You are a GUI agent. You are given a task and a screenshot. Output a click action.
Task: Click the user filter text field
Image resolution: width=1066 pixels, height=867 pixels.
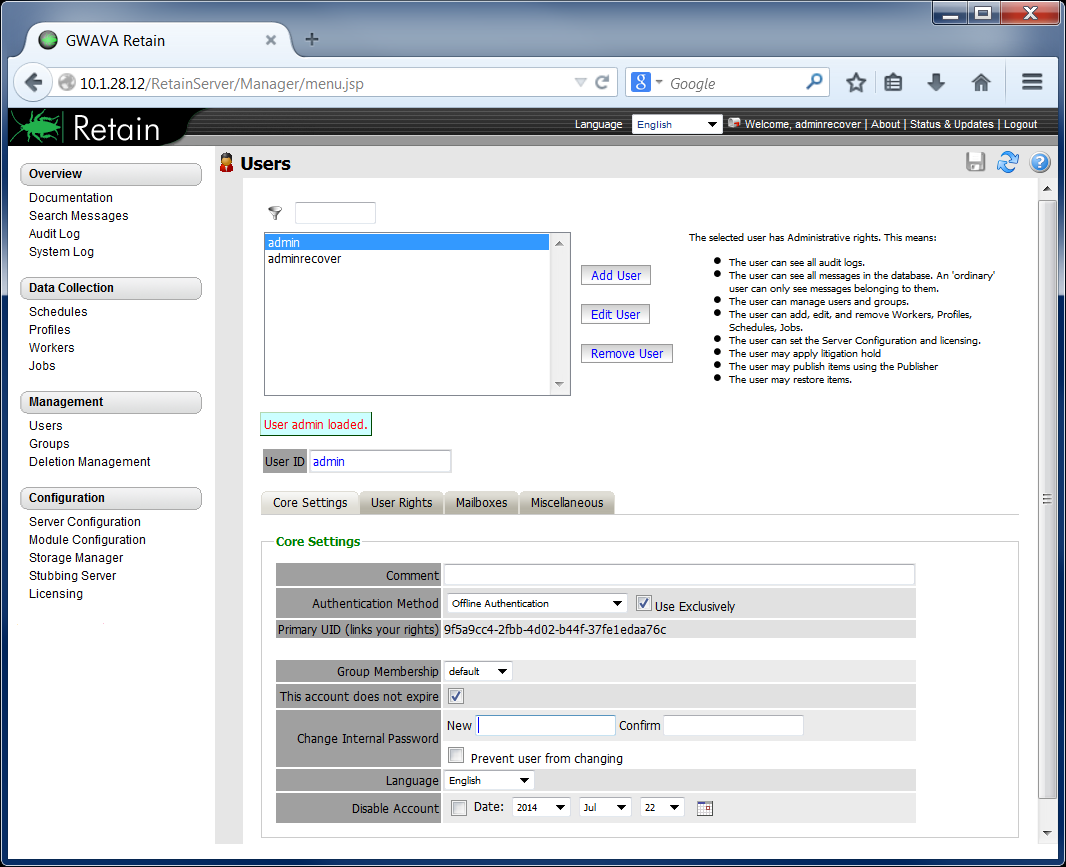pyautogui.click(x=335, y=213)
